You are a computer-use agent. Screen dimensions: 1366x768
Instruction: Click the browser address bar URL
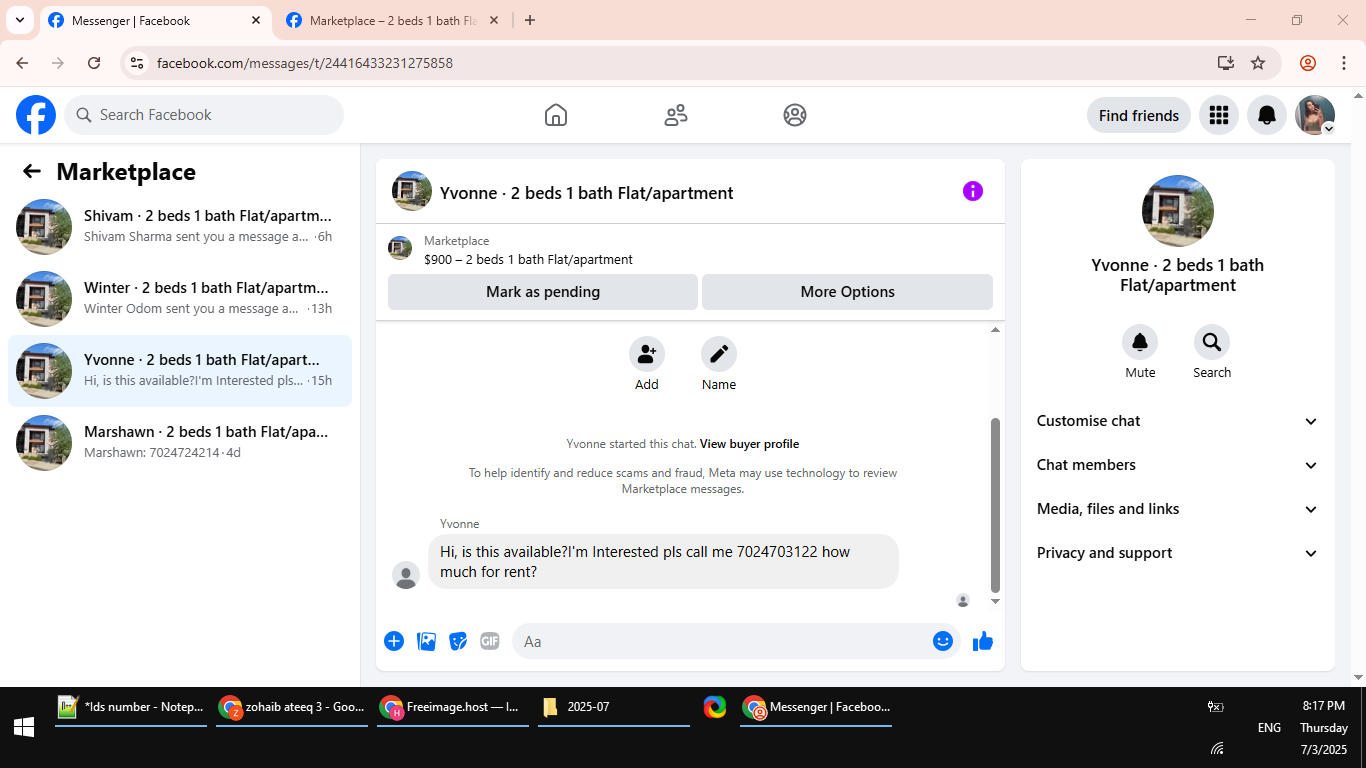(x=305, y=63)
